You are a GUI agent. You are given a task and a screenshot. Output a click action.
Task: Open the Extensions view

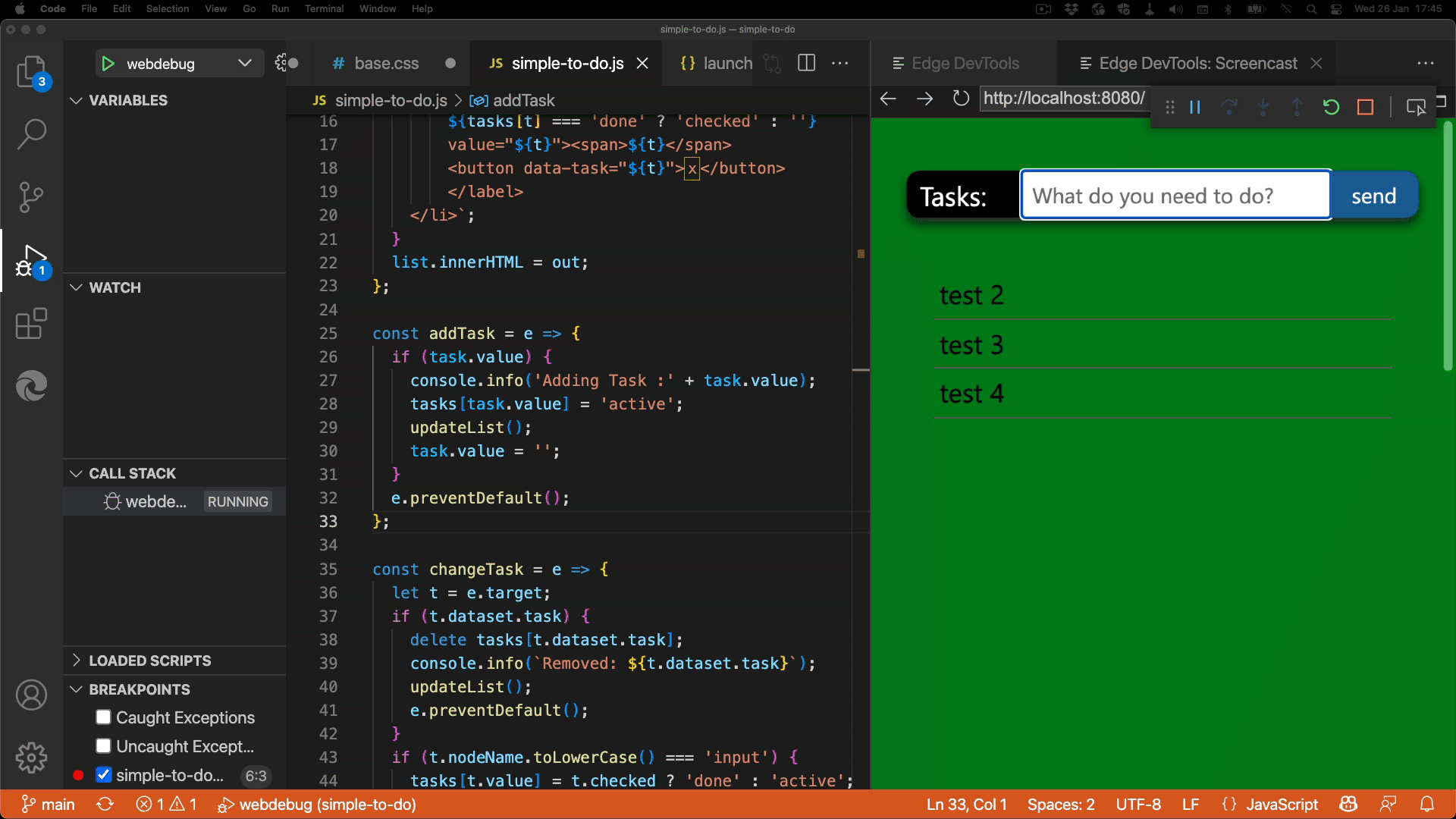point(31,324)
